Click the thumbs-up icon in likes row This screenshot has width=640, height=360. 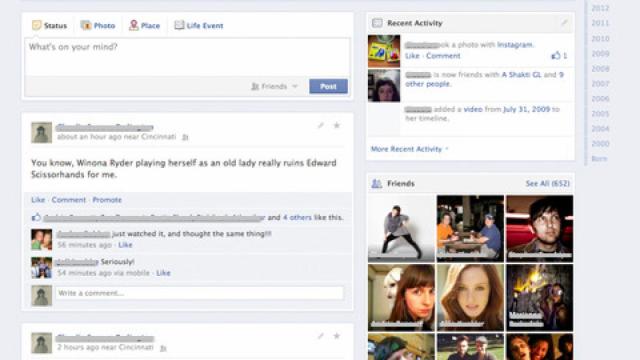pos(36,217)
